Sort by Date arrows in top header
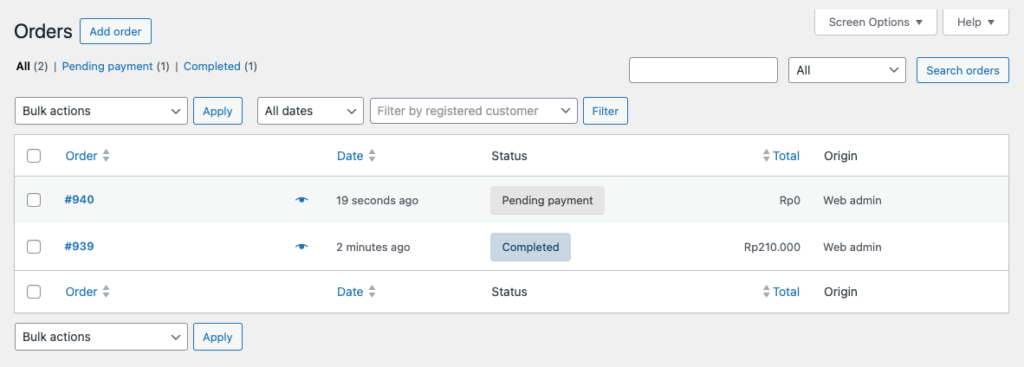Image resolution: width=1024 pixels, height=367 pixels. (372, 156)
